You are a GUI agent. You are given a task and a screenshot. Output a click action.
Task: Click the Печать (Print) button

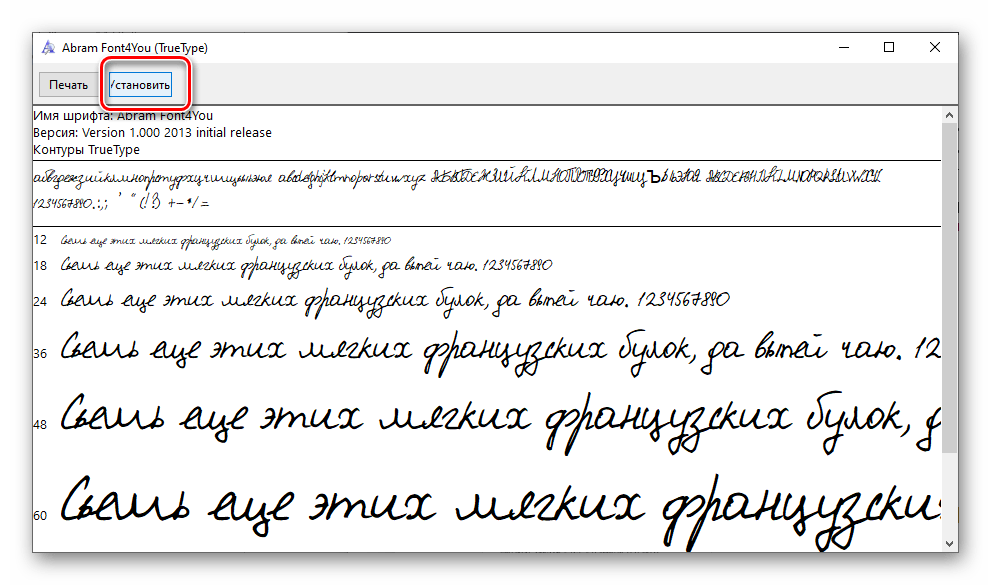point(69,85)
